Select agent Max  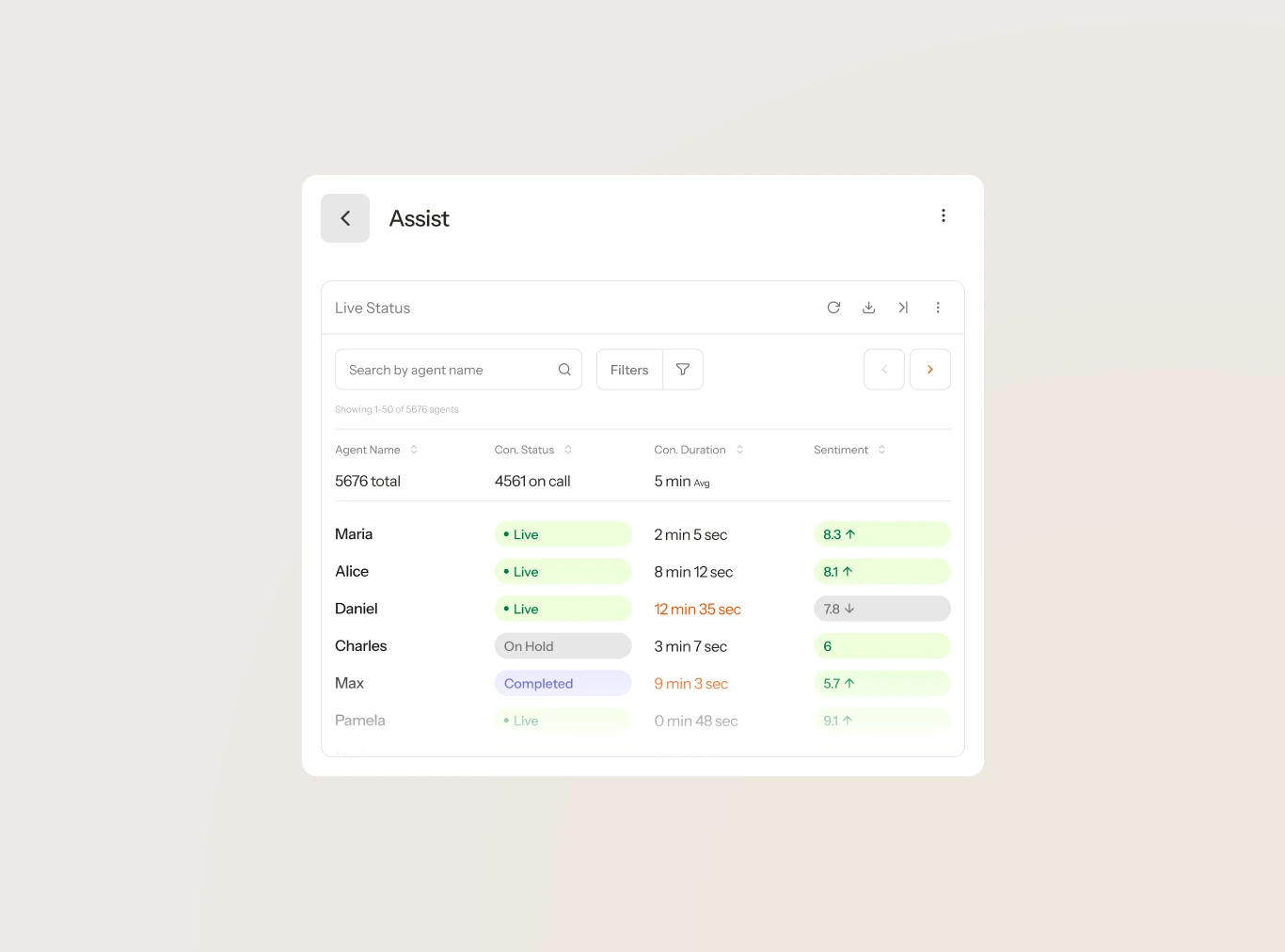[349, 684]
